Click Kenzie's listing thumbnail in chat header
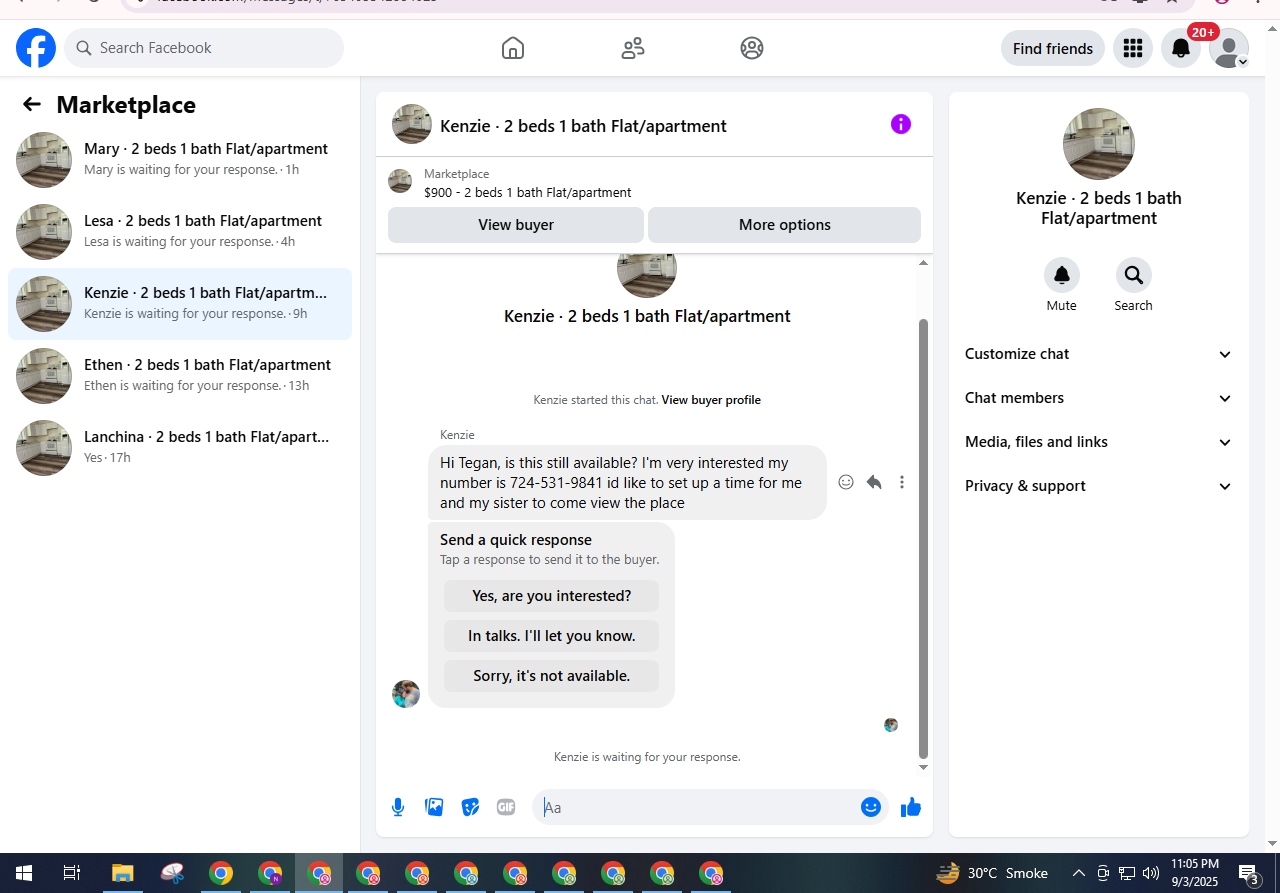This screenshot has width=1280, height=893. [412, 124]
